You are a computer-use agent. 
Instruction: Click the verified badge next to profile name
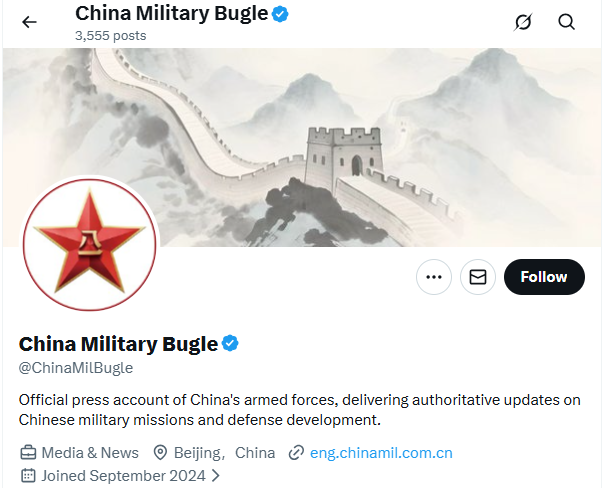coord(230,343)
